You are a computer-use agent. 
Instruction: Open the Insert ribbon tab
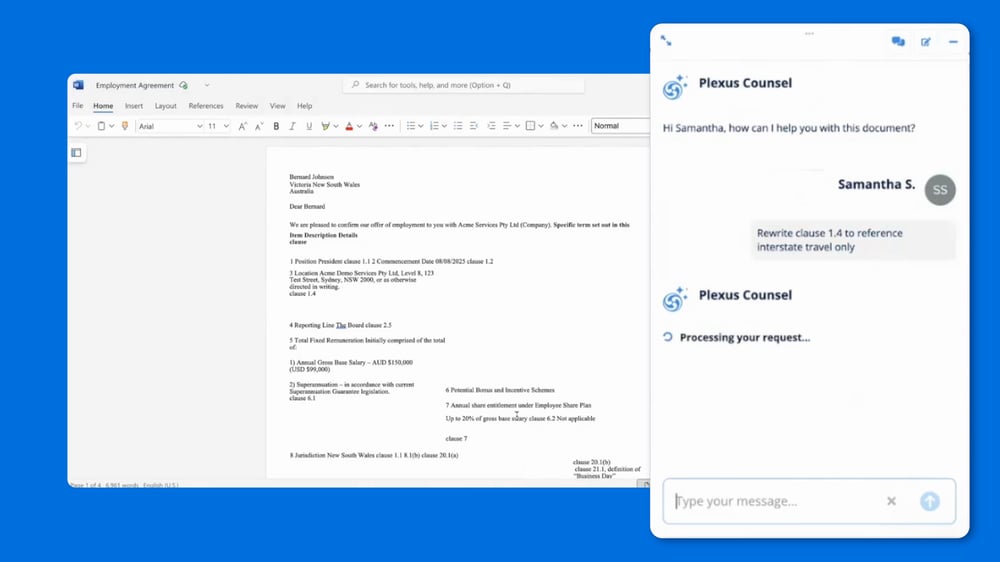click(134, 106)
